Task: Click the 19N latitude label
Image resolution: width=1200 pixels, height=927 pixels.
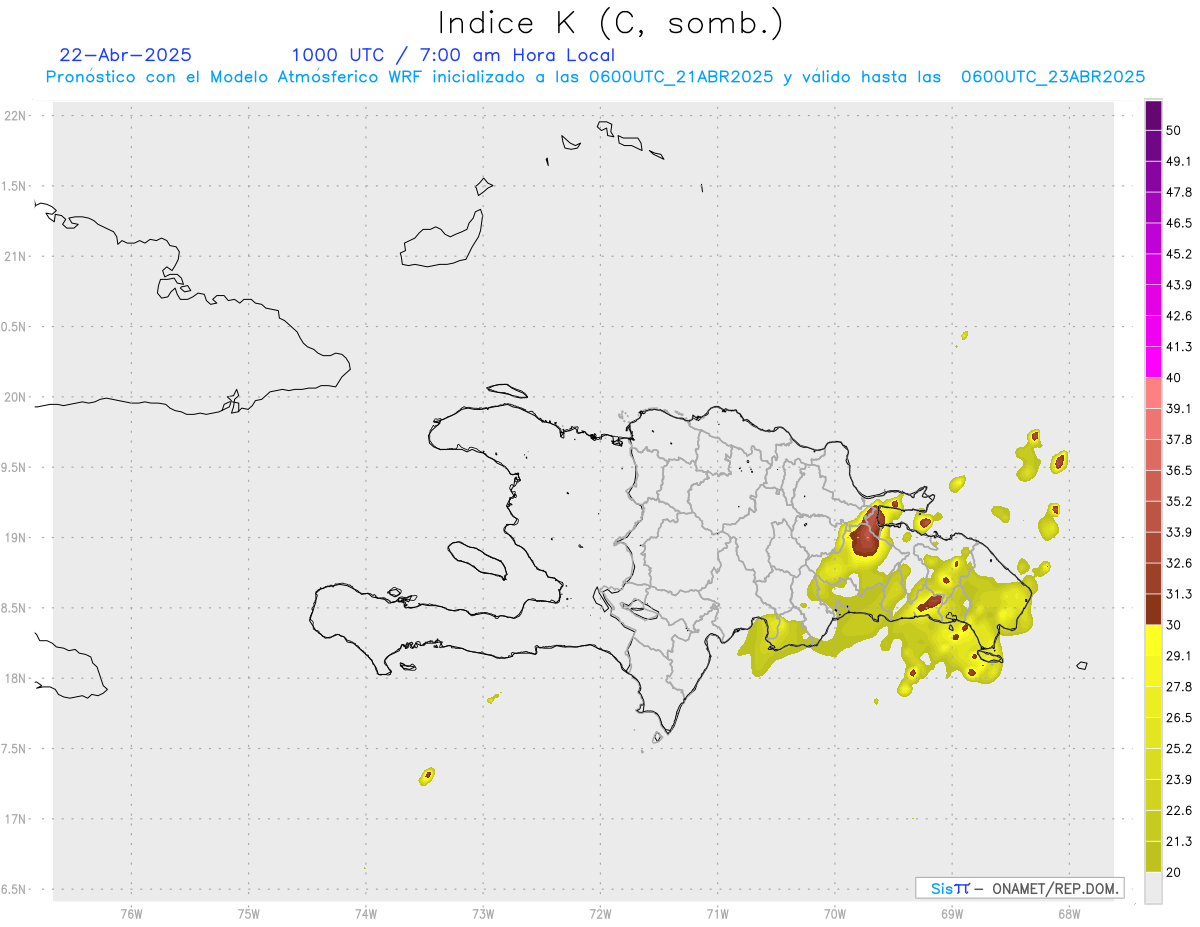Action: tap(17, 538)
